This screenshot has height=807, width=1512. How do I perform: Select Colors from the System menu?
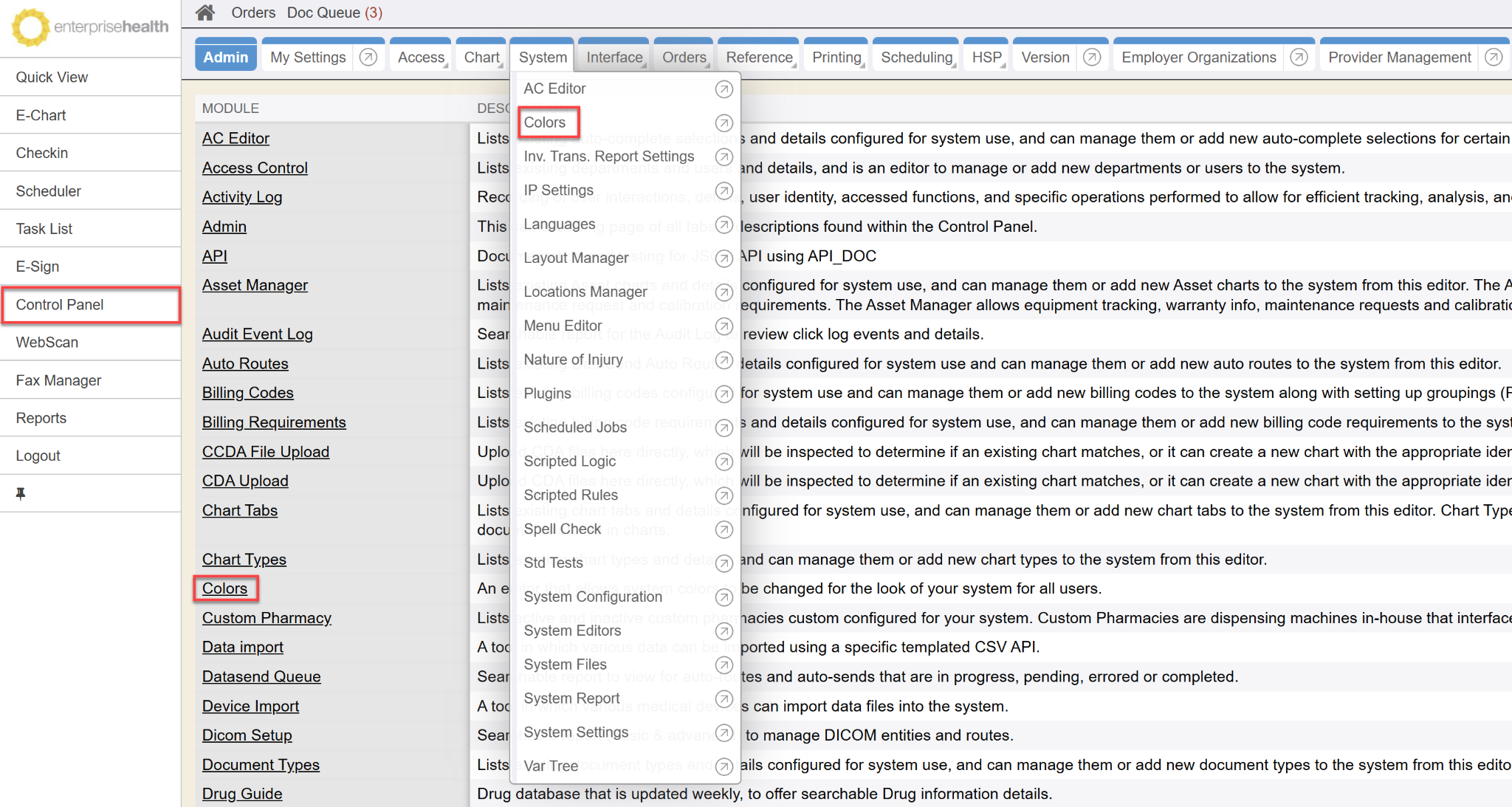coord(545,123)
